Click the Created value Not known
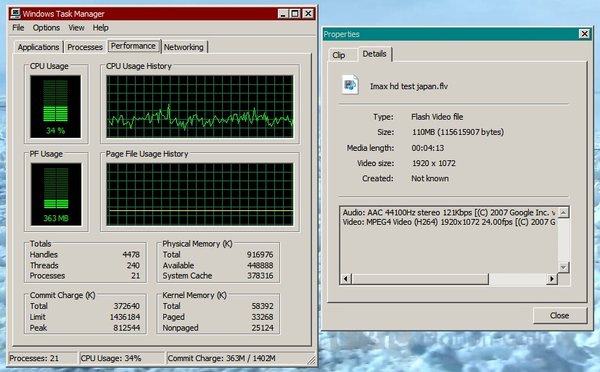The height and width of the screenshot is (372, 600). tap(430, 178)
